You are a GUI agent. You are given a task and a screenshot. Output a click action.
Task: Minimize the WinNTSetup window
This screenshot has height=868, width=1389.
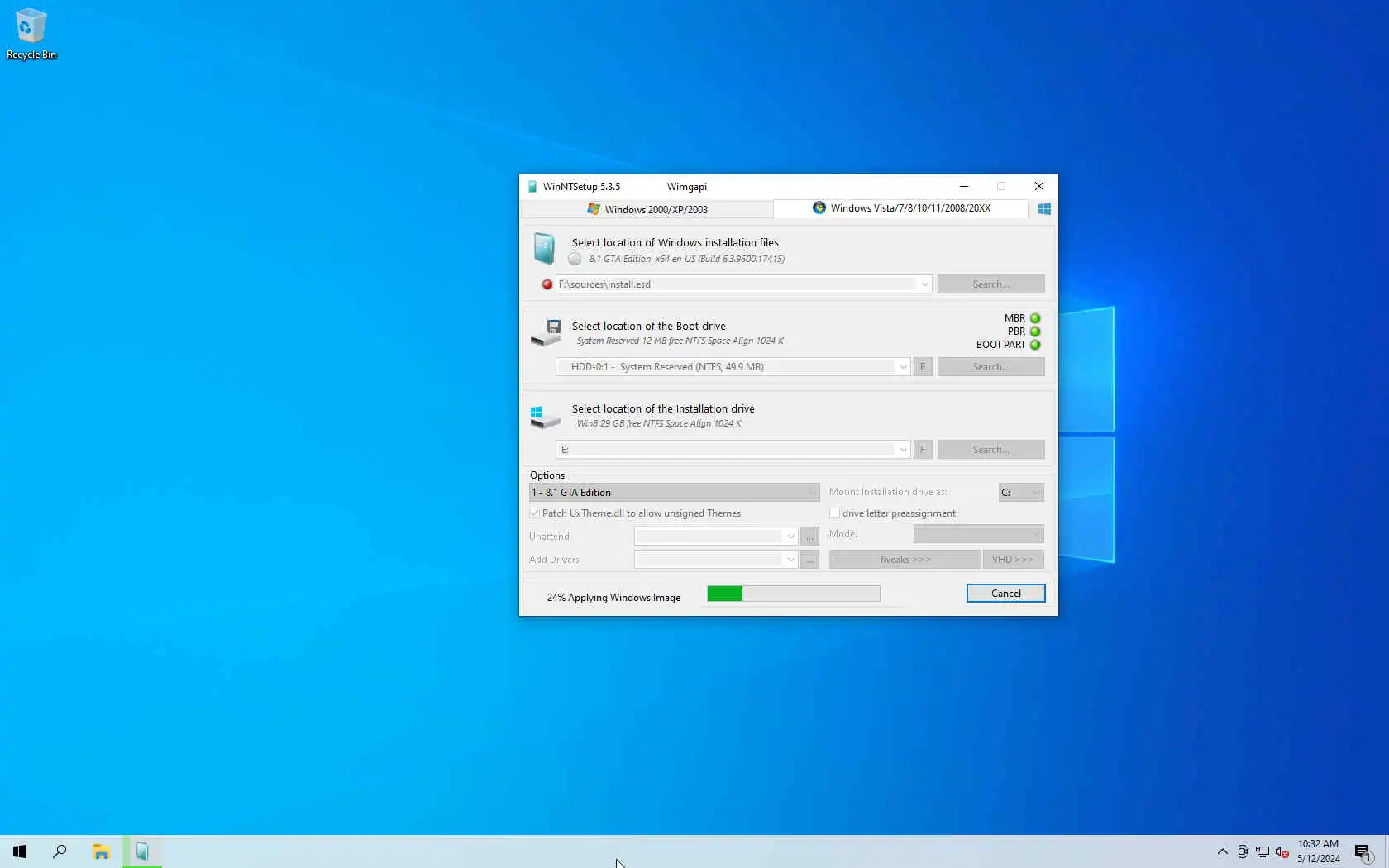click(964, 187)
